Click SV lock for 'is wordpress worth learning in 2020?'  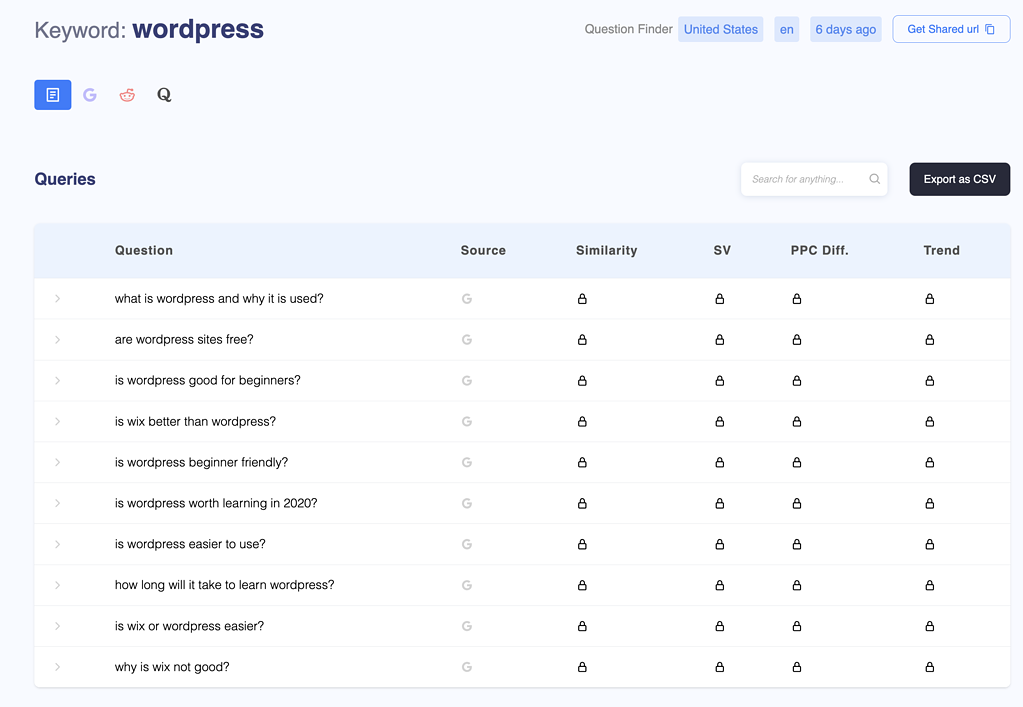click(x=720, y=504)
